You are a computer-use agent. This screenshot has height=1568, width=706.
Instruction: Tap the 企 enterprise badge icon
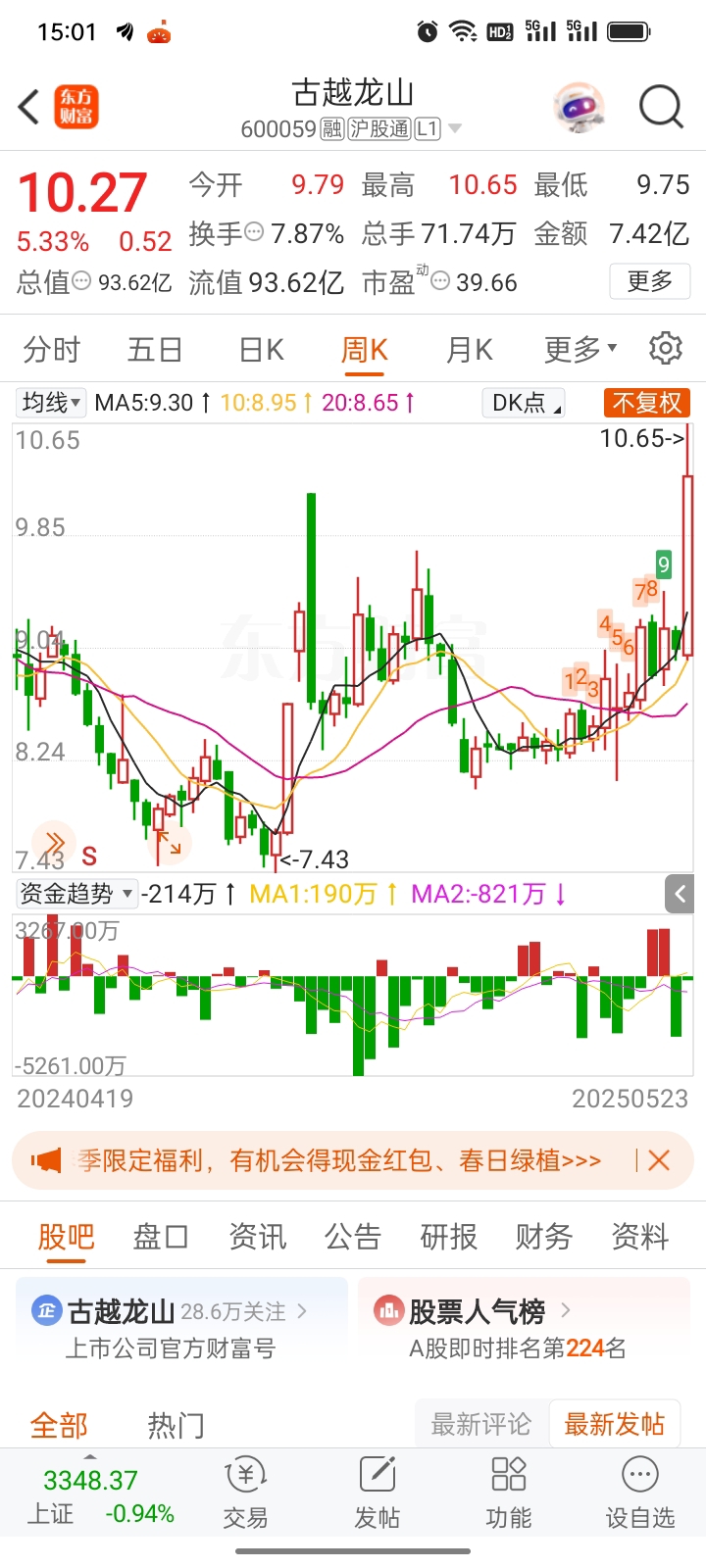46,1310
